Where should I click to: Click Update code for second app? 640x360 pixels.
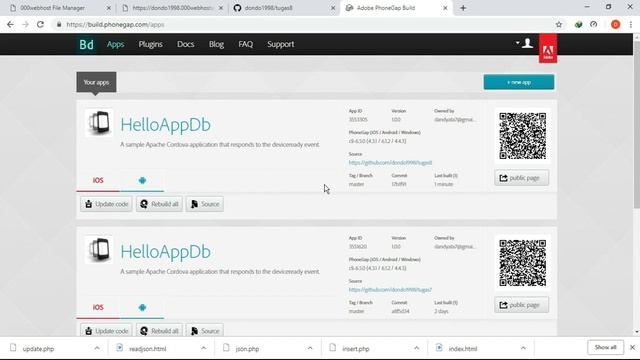(x=106, y=331)
